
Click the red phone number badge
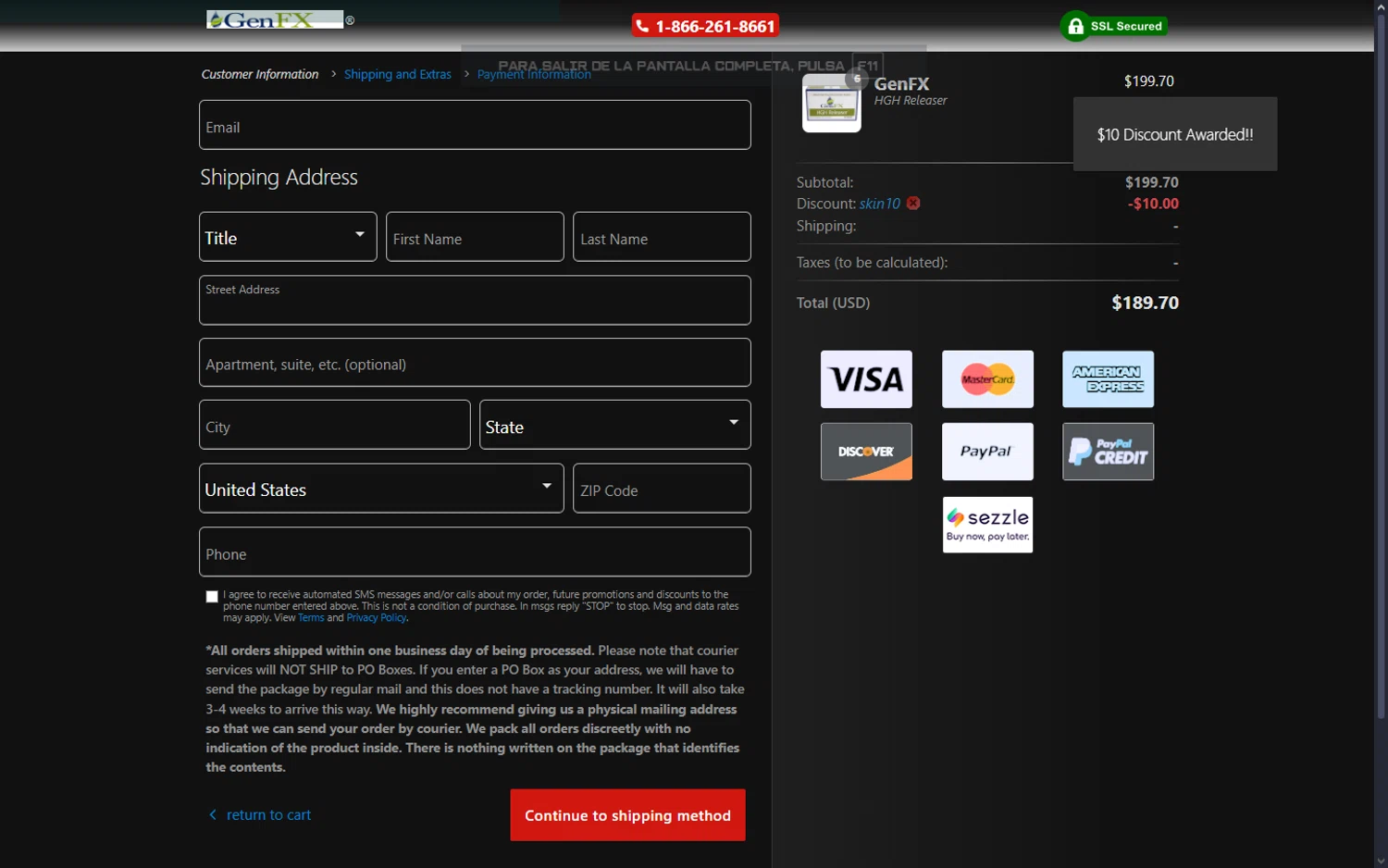[705, 26]
